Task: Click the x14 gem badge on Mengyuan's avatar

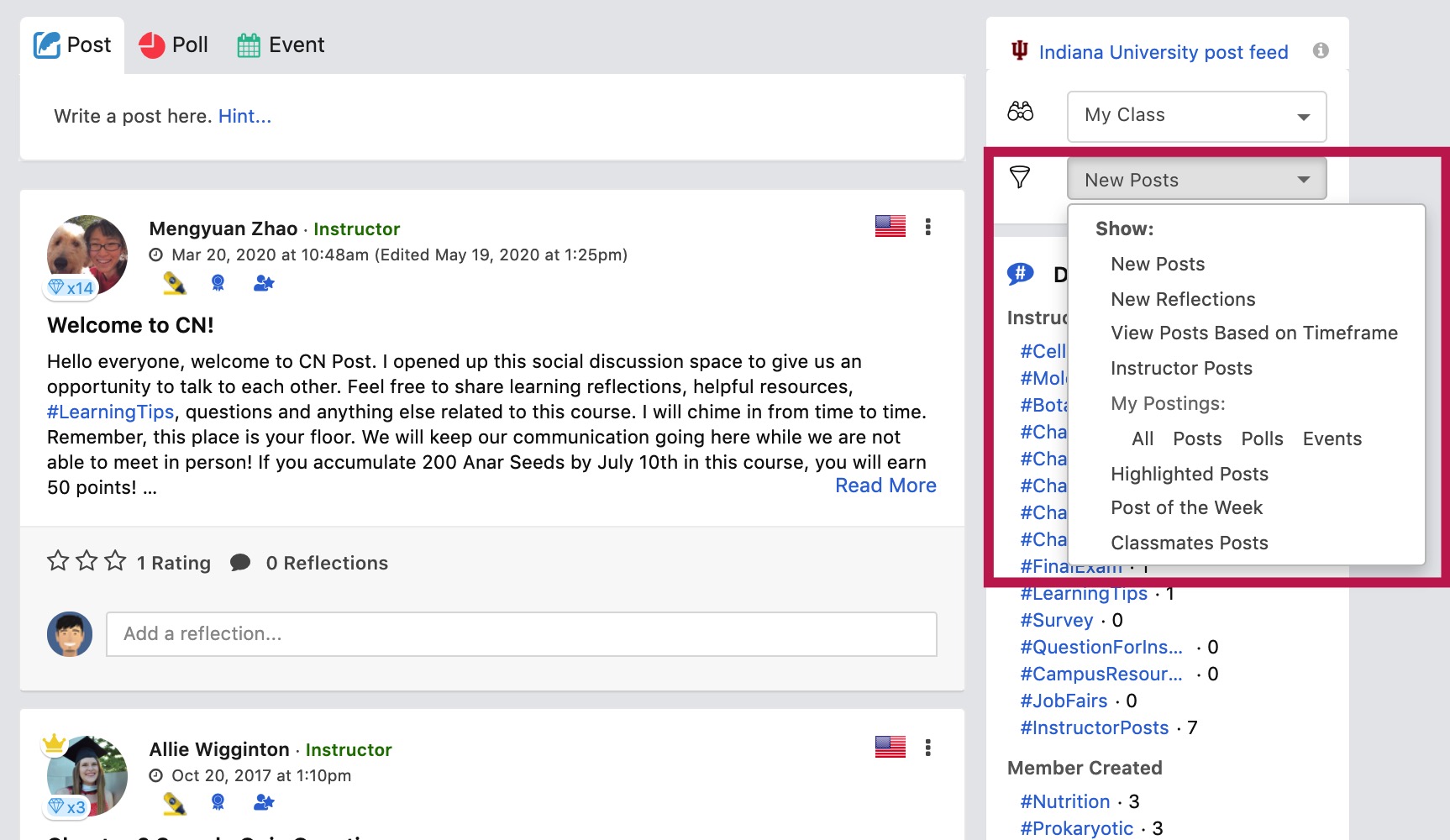Action: click(x=71, y=288)
